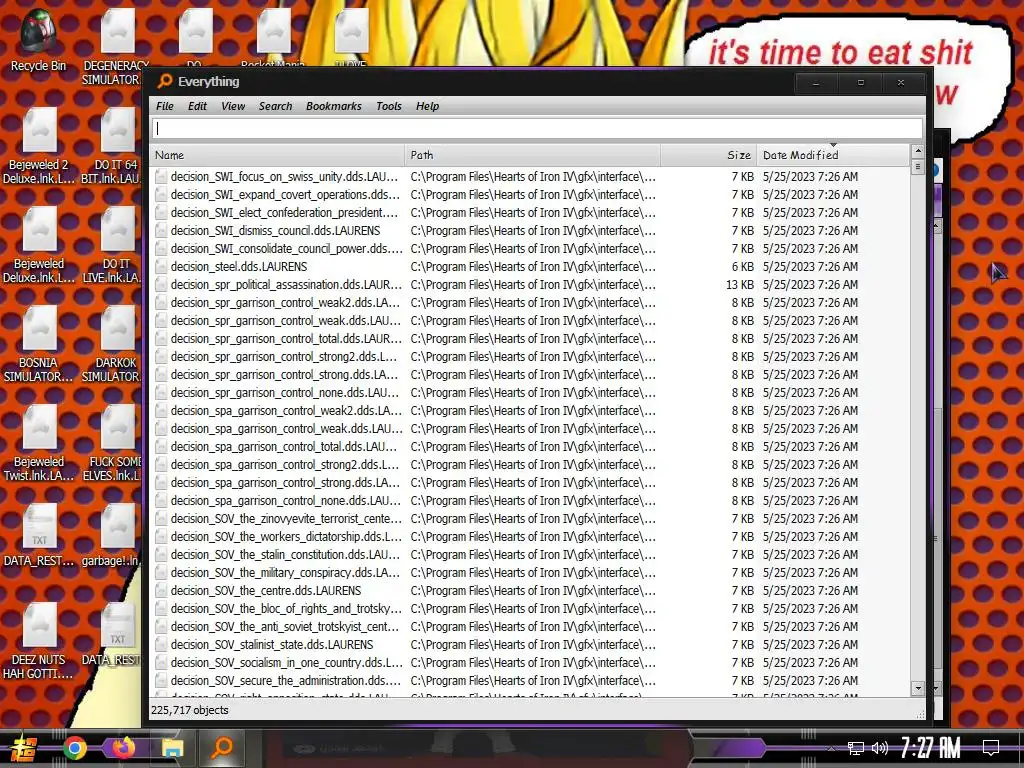Show hidden tray icons chevron
This screenshot has height=768, width=1024.
(831, 748)
